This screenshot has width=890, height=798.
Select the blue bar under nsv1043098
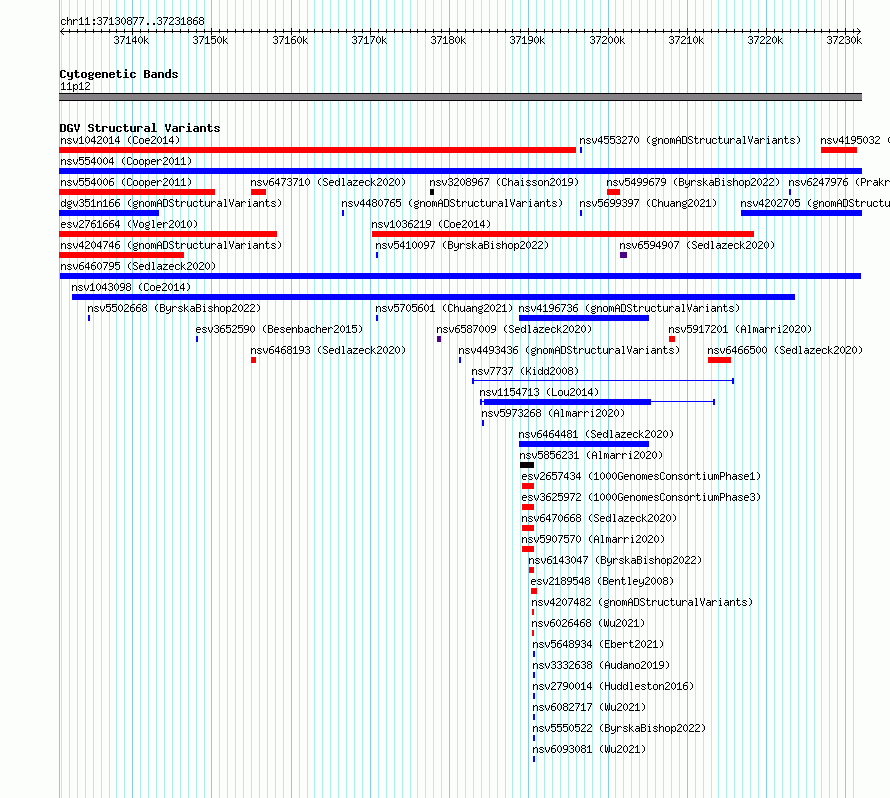coord(433,297)
